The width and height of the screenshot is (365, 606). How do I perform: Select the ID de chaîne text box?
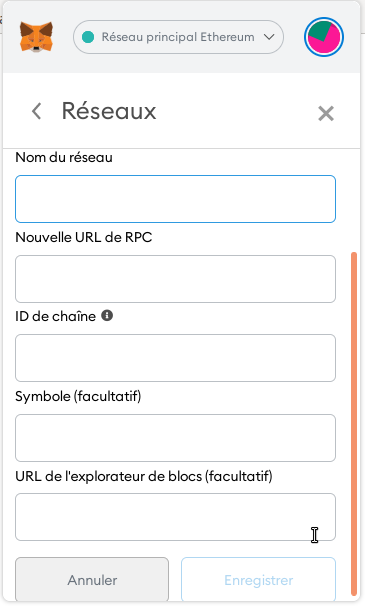point(176,358)
